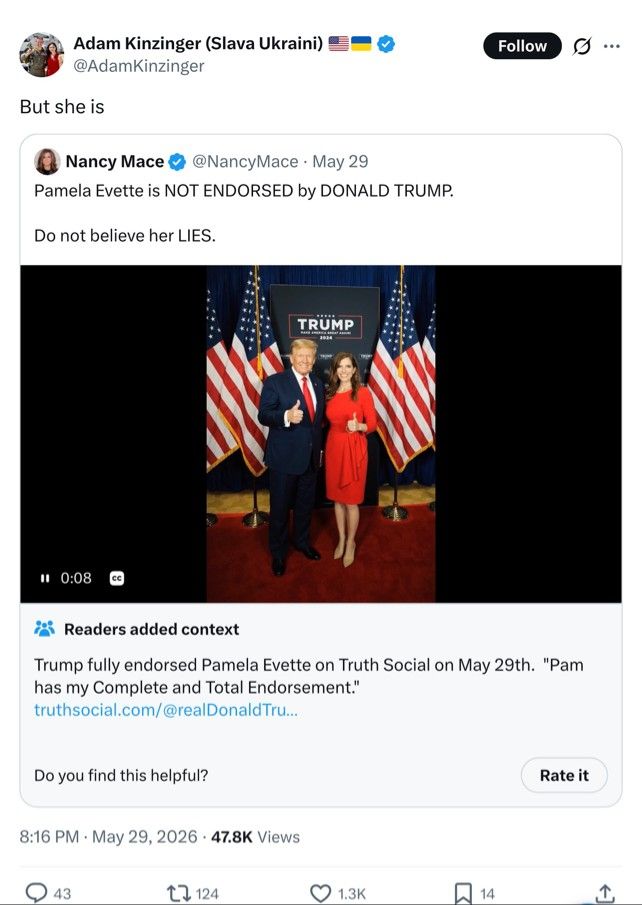
Task: Pause the video playback
Action: point(44,578)
